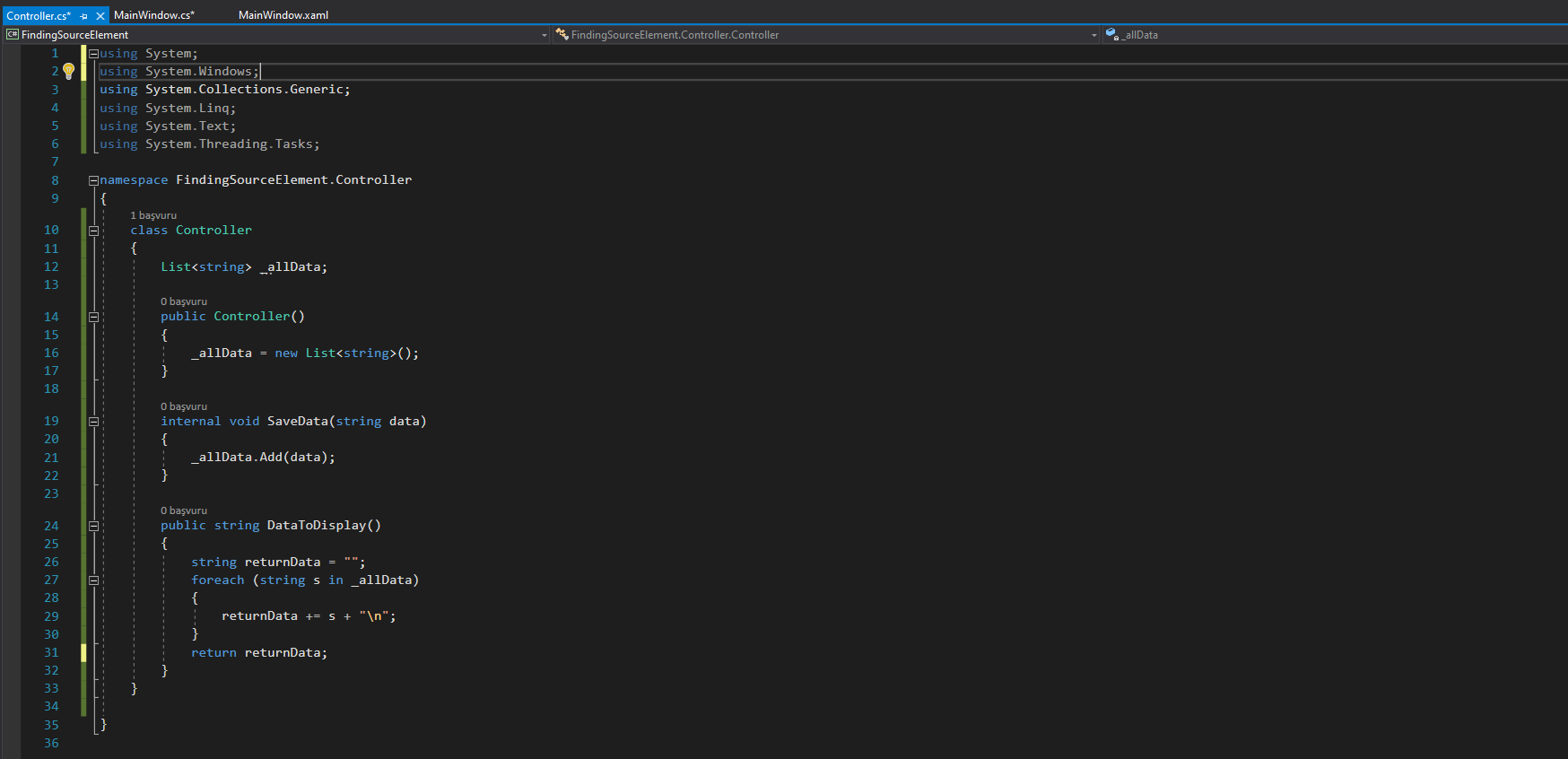
Task: Click the 'DataToDisplay()' method name
Action: coord(324,526)
